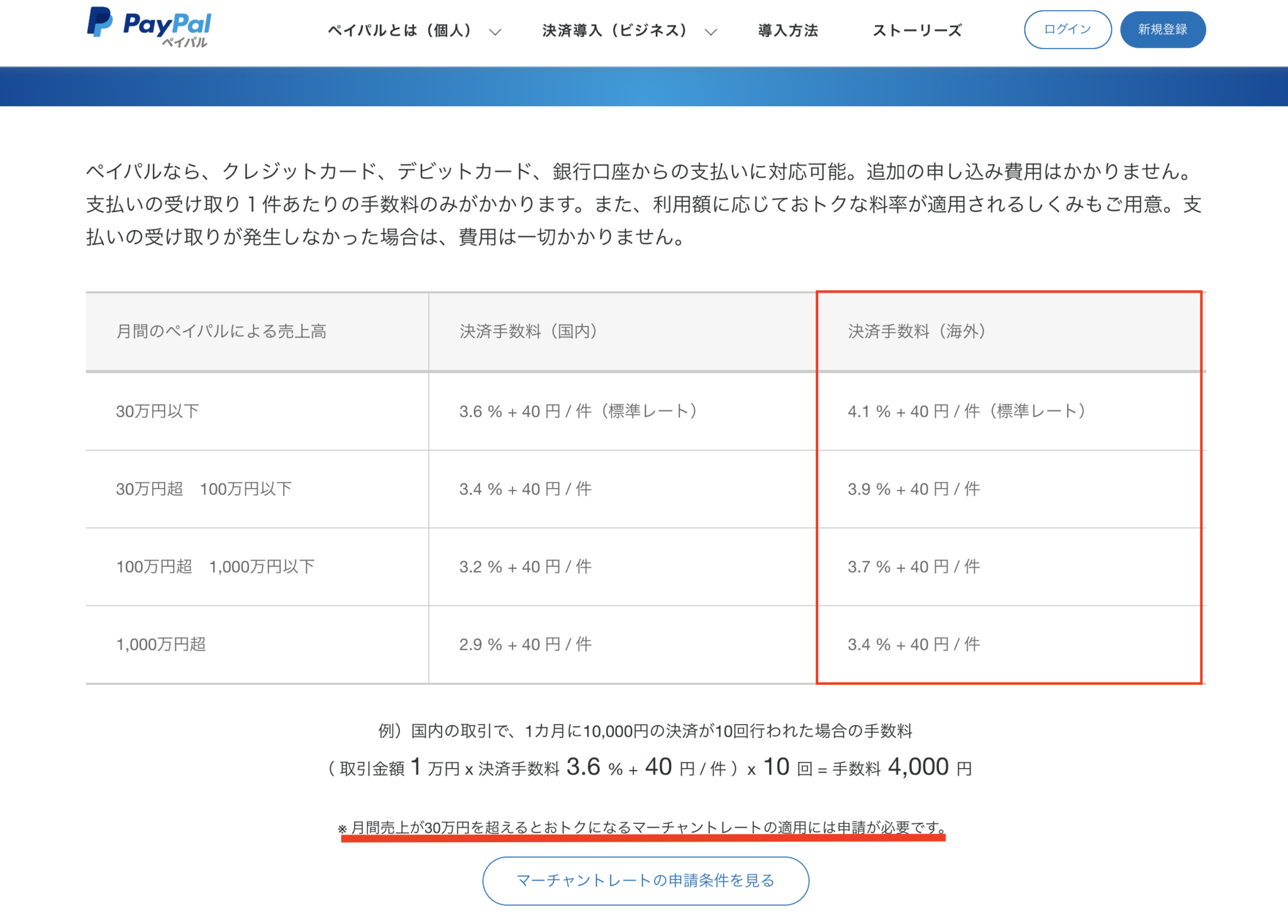Viewport: 1288px width, 924px height.
Task: Click the 新規登録 button
Action: pyautogui.click(x=1162, y=30)
